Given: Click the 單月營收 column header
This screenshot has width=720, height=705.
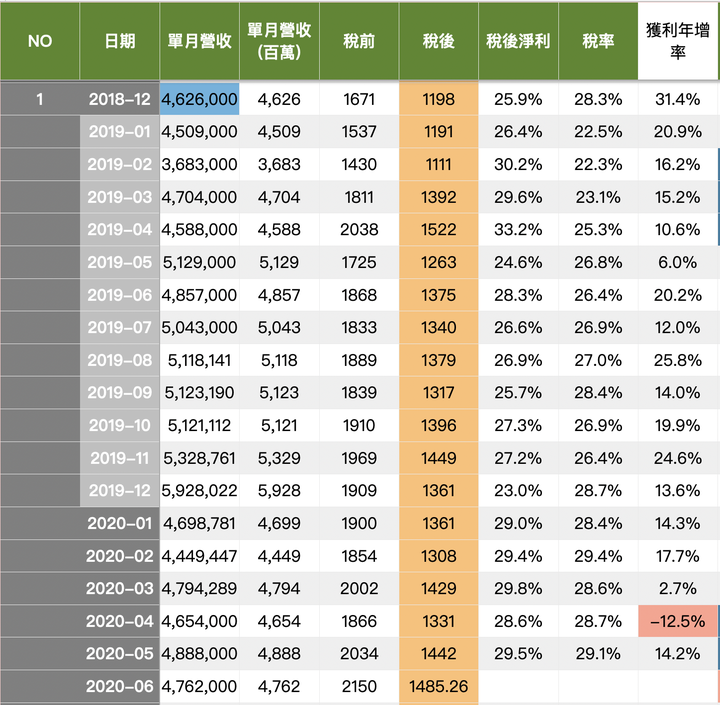Looking at the screenshot, I should 199,41.
